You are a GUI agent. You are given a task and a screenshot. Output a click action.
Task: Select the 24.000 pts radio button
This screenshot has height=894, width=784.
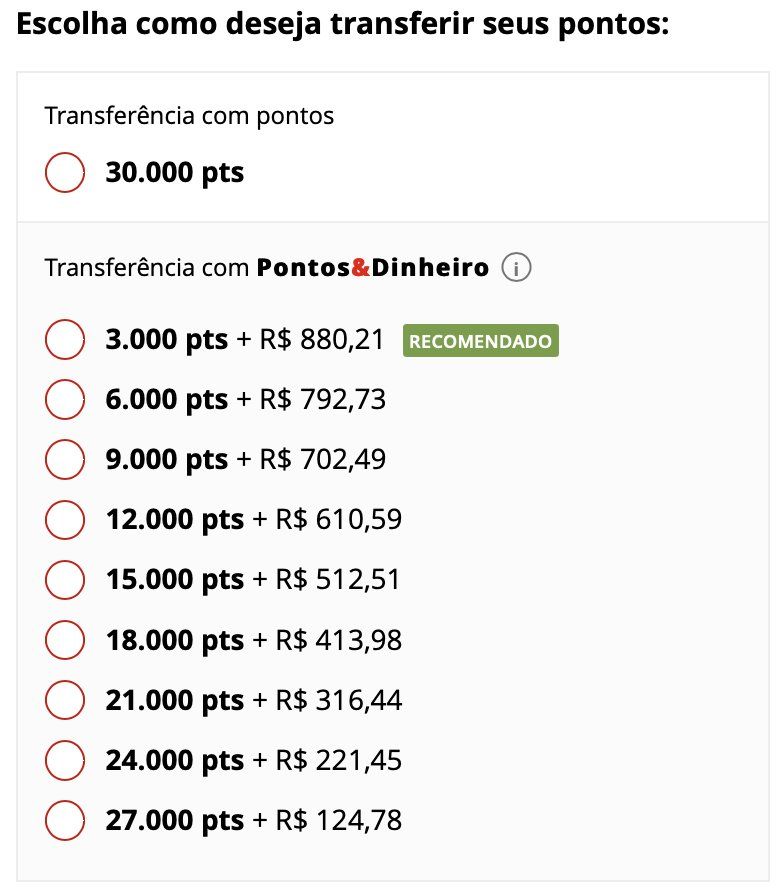(x=65, y=760)
